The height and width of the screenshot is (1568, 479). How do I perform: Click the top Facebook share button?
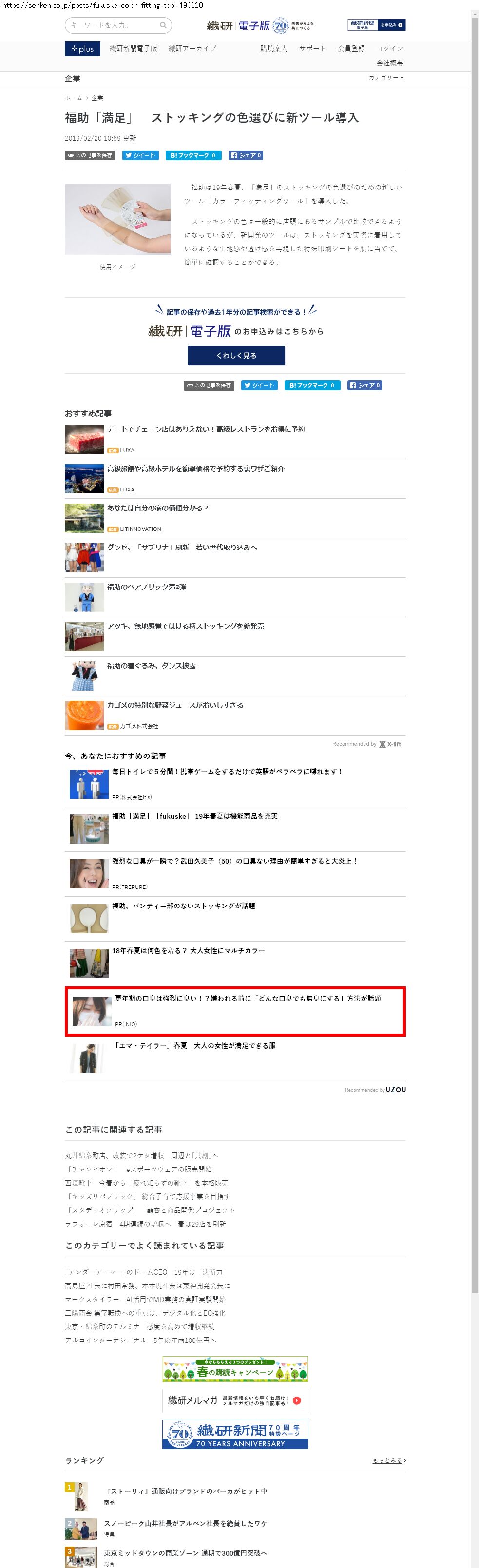click(246, 155)
